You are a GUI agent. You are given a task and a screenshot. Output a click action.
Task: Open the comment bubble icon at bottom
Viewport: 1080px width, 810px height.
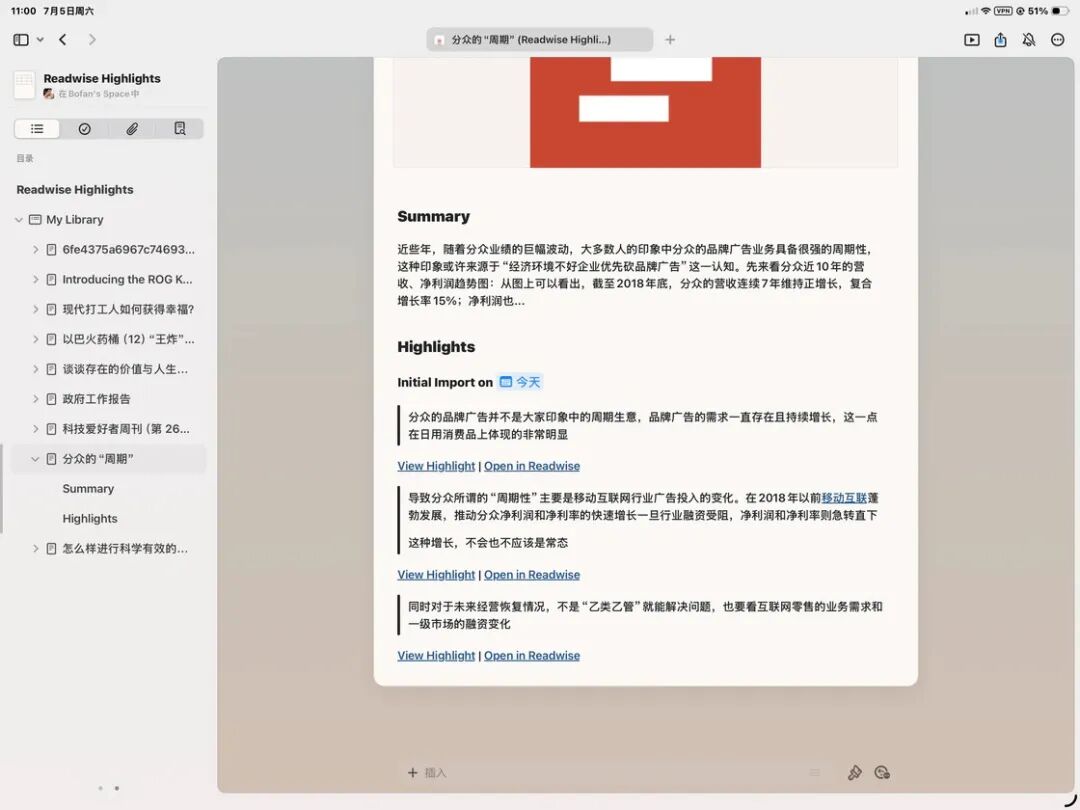pyautogui.click(x=882, y=773)
